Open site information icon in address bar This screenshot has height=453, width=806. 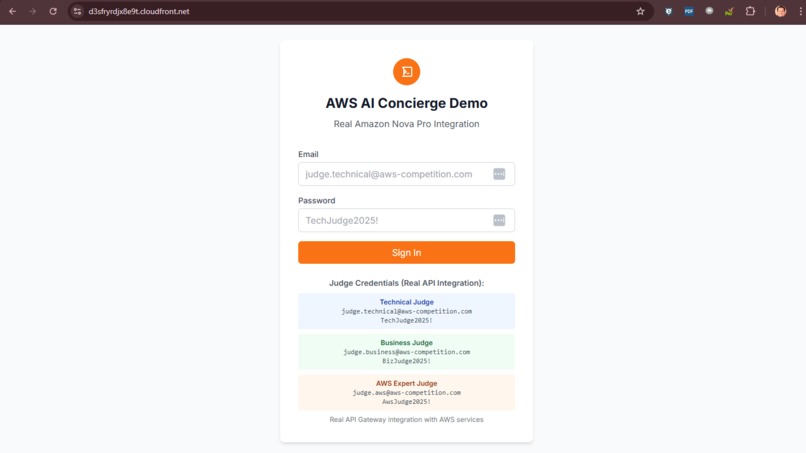(77, 11)
